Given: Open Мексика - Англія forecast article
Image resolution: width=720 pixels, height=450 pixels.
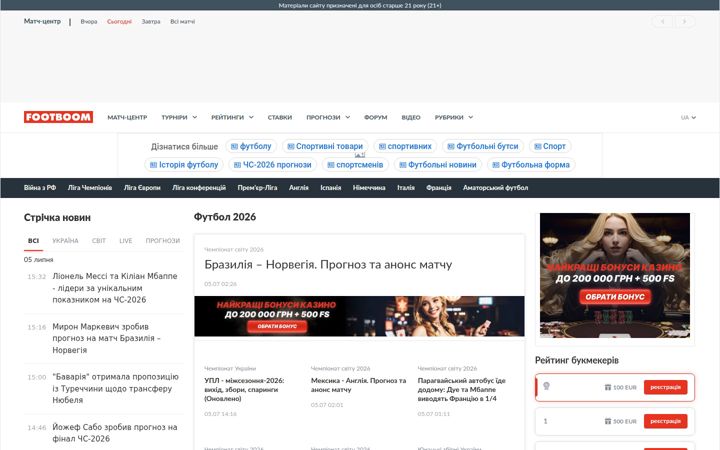Looking at the screenshot, I should 359,385.
